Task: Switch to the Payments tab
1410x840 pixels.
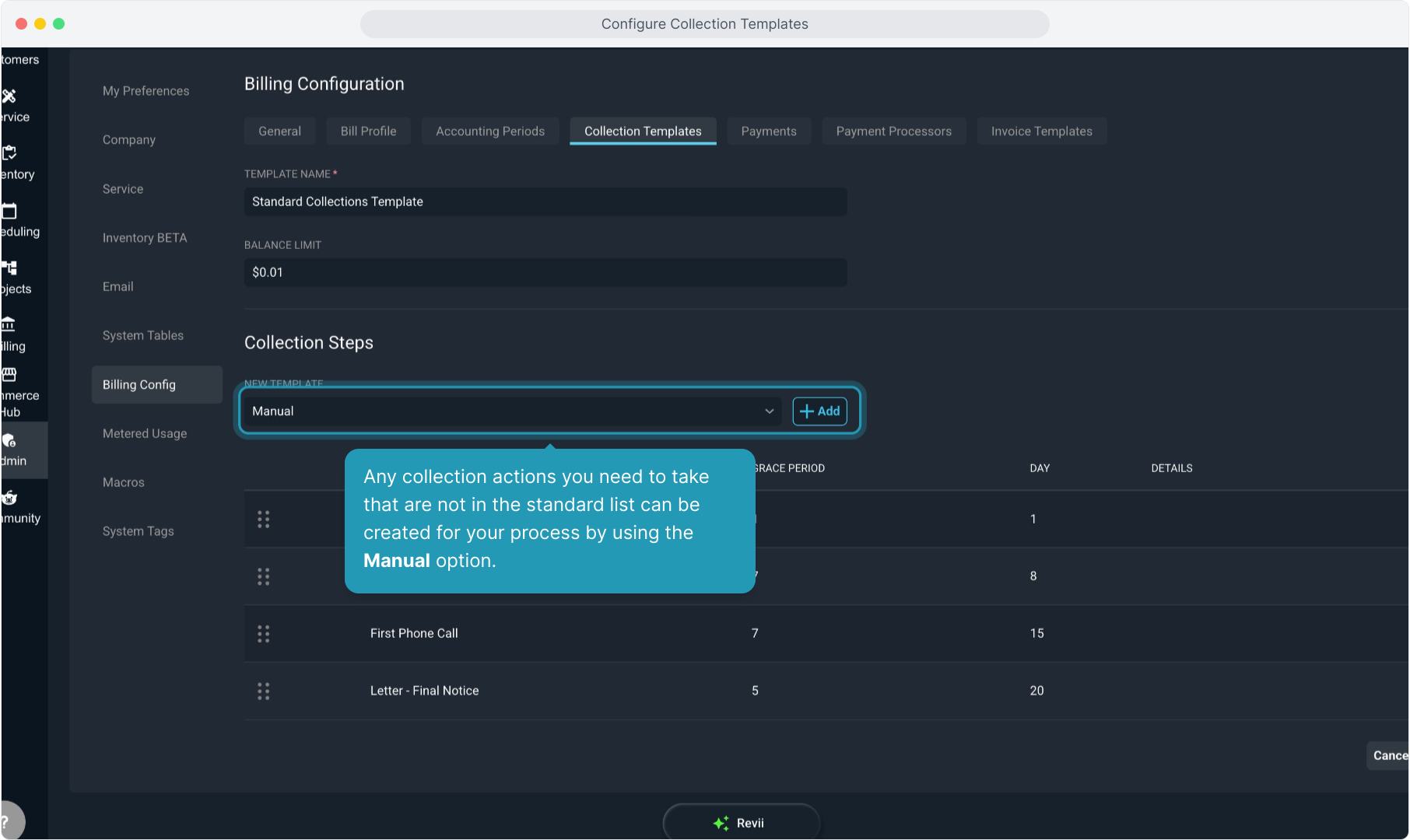Action: [x=768, y=131]
